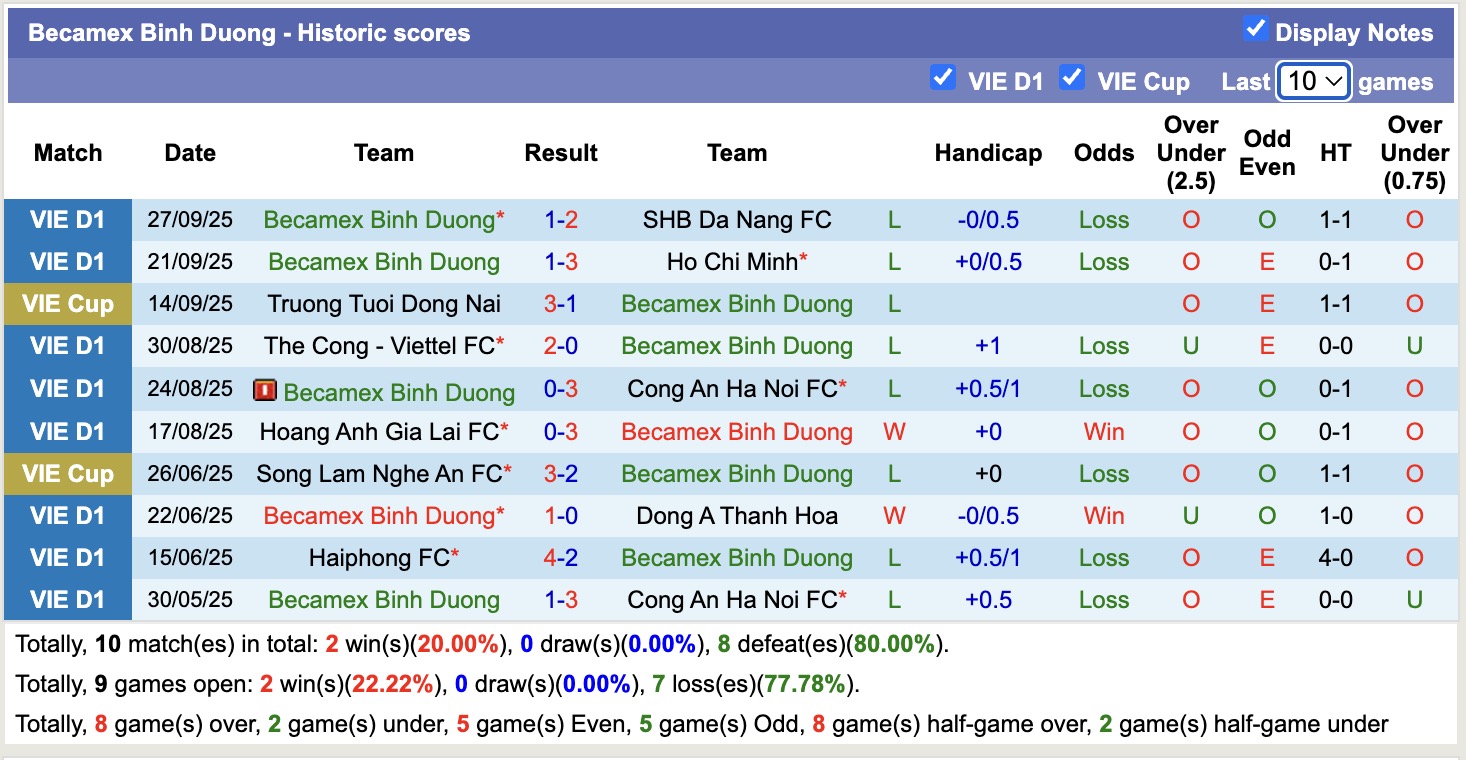Click the VIE Cup badge on the 26/06 row
The image size is (1466, 760).
tap(67, 473)
